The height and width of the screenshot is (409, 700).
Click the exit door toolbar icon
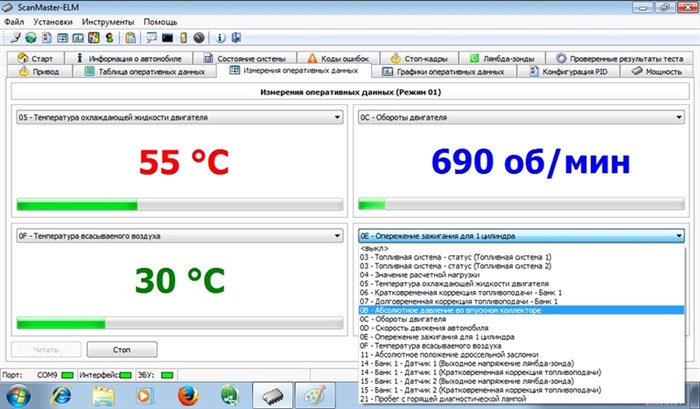(236, 38)
